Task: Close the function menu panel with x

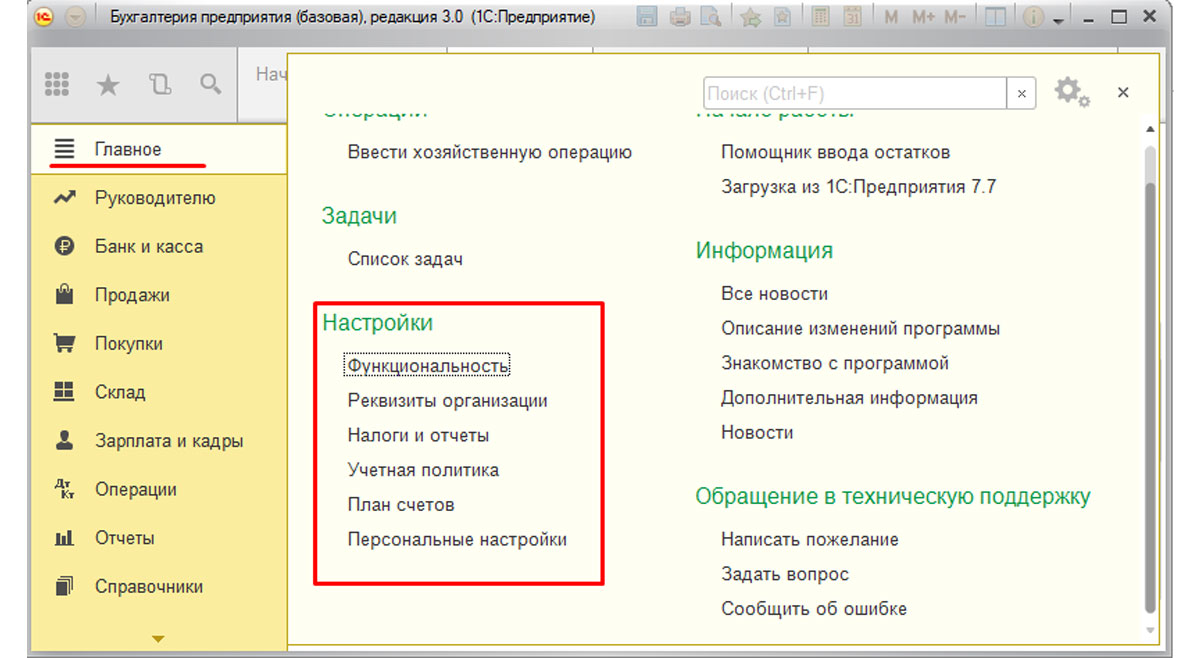Action: [x=1123, y=92]
